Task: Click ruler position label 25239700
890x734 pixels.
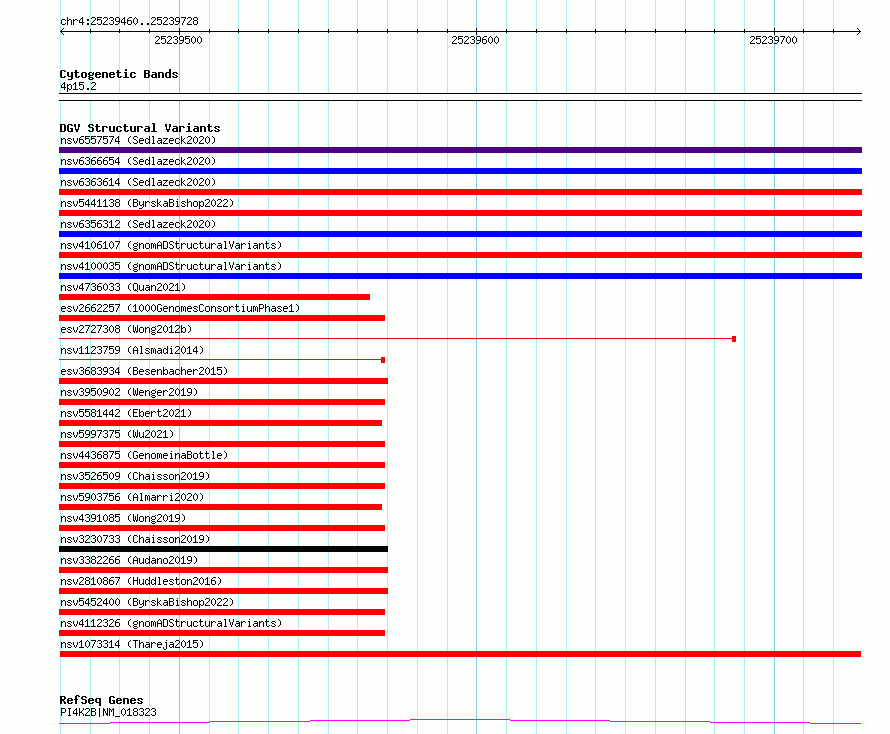Action: (x=773, y=40)
